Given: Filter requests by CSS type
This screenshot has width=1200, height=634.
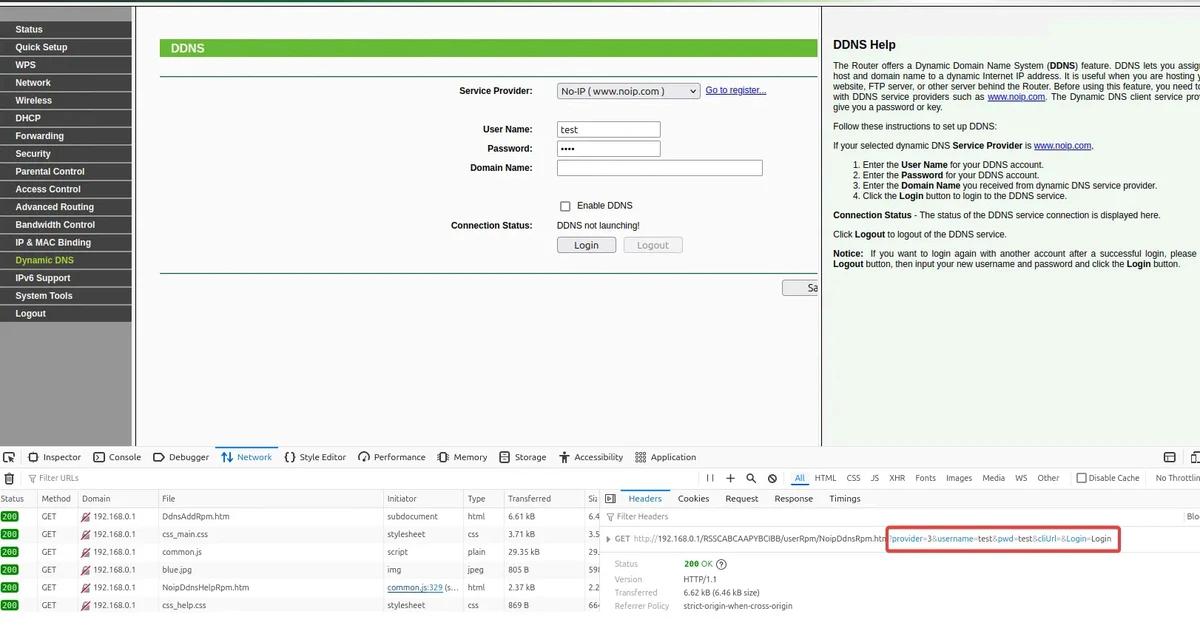Looking at the screenshot, I should 853,478.
